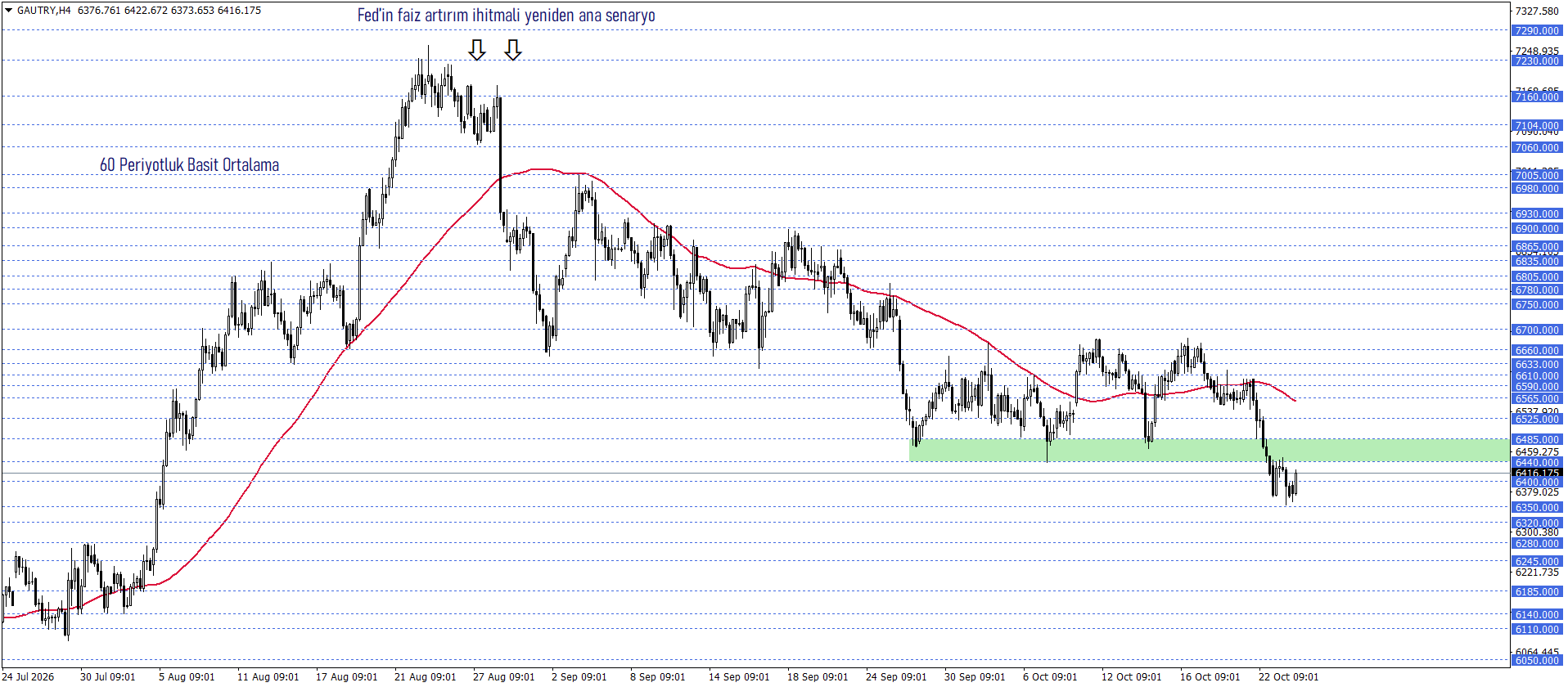The width and height of the screenshot is (1568, 687).
Task: Click the 6660.000 price level label
Action: click(1537, 351)
